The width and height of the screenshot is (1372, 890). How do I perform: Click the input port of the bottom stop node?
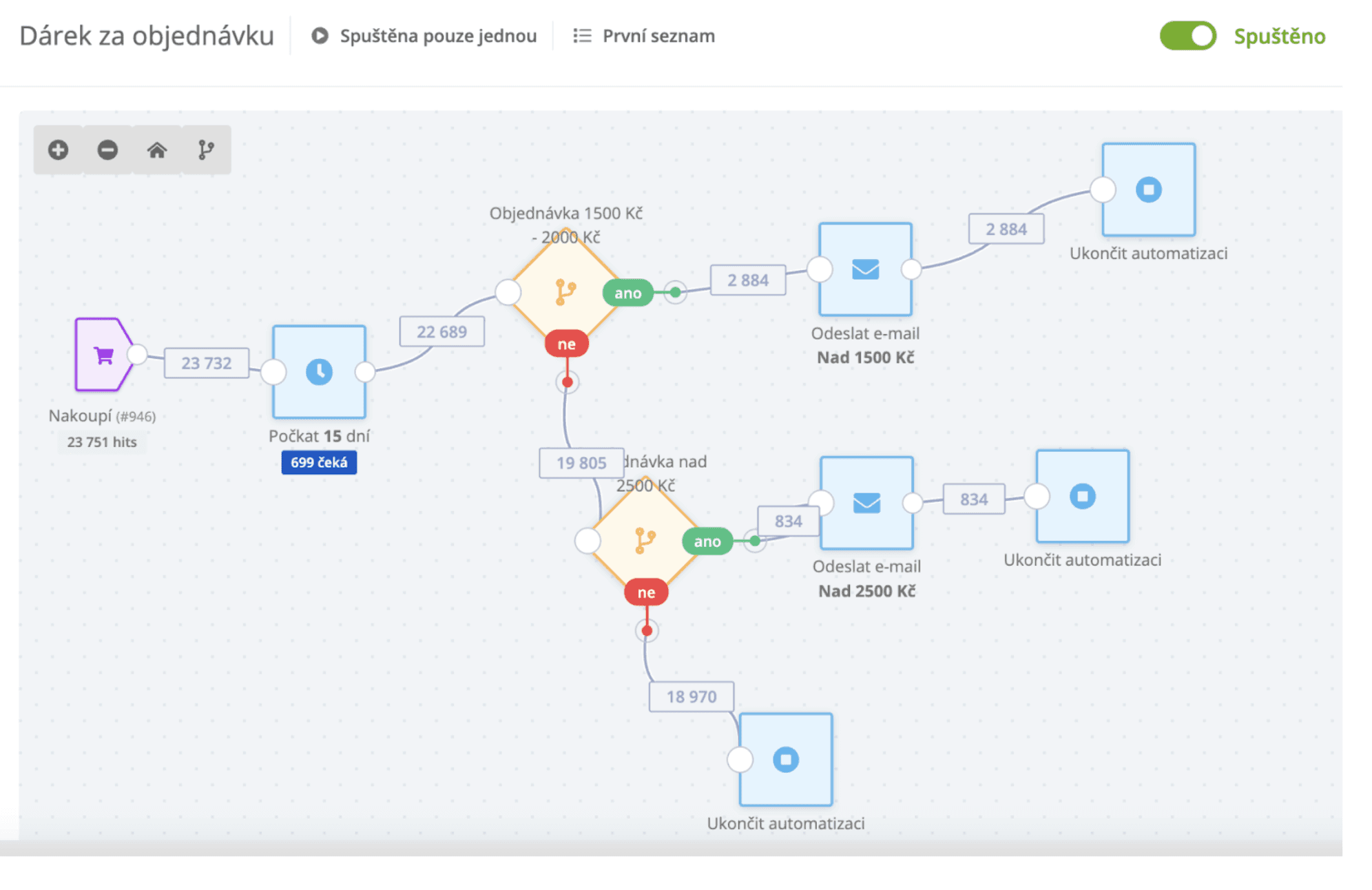(x=740, y=760)
